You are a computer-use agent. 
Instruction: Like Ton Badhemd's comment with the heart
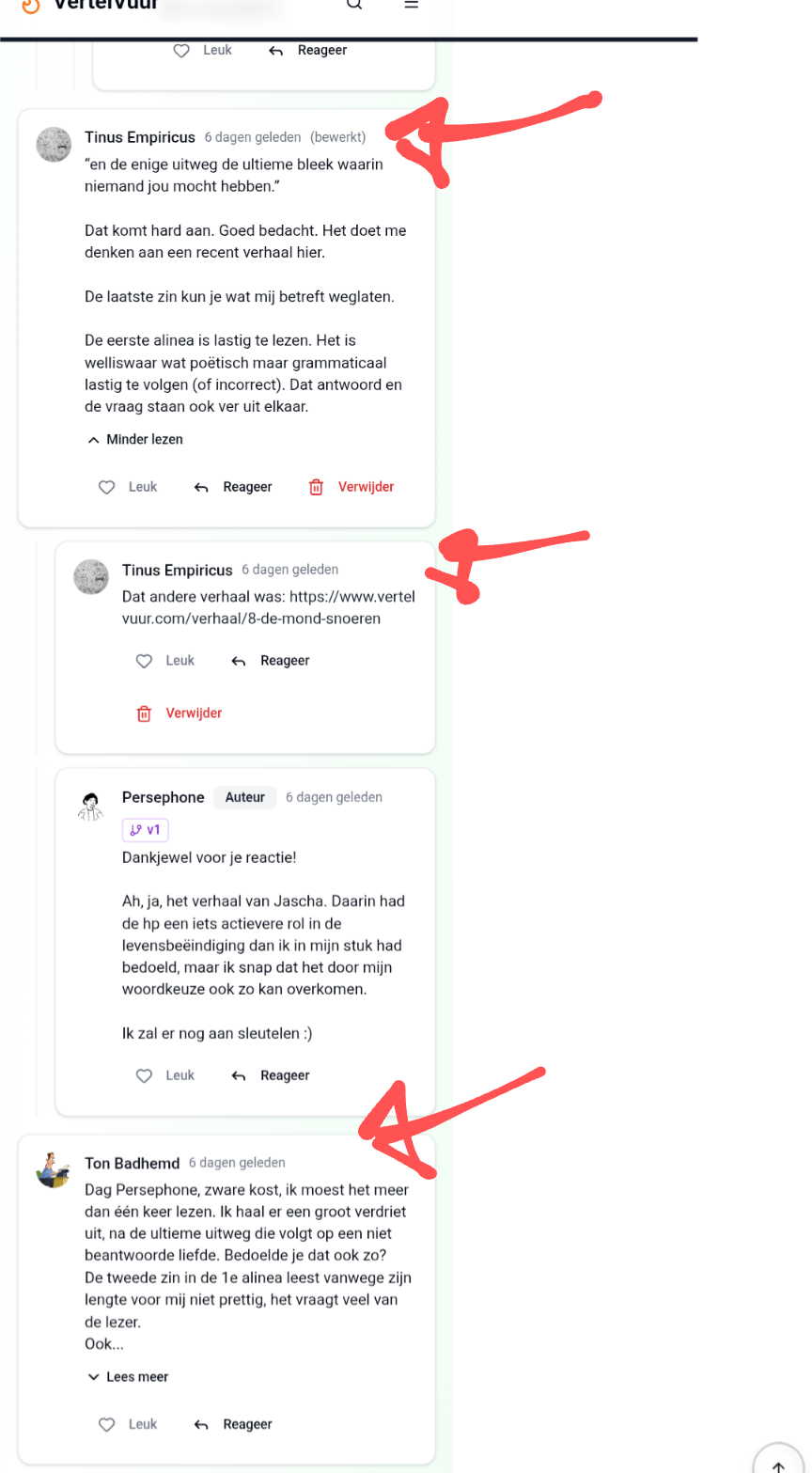(107, 1424)
